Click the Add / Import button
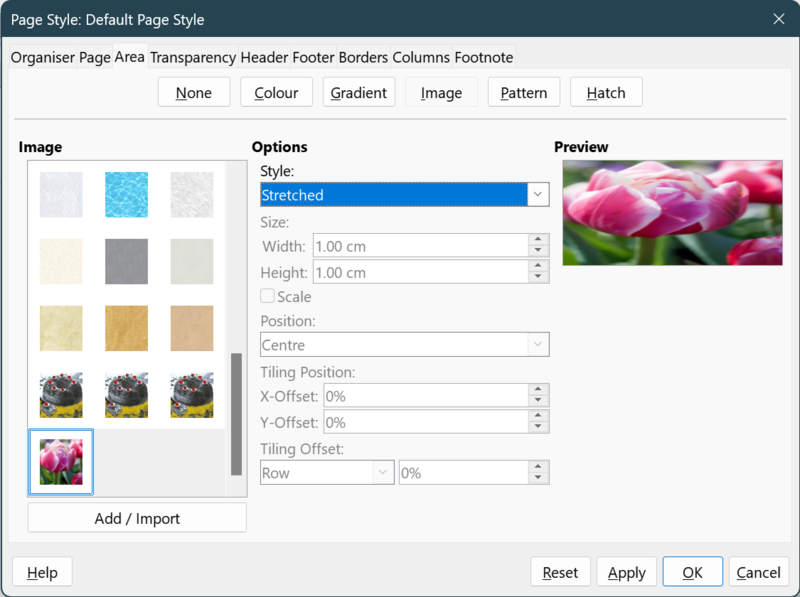800x597 pixels. click(137, 518)
